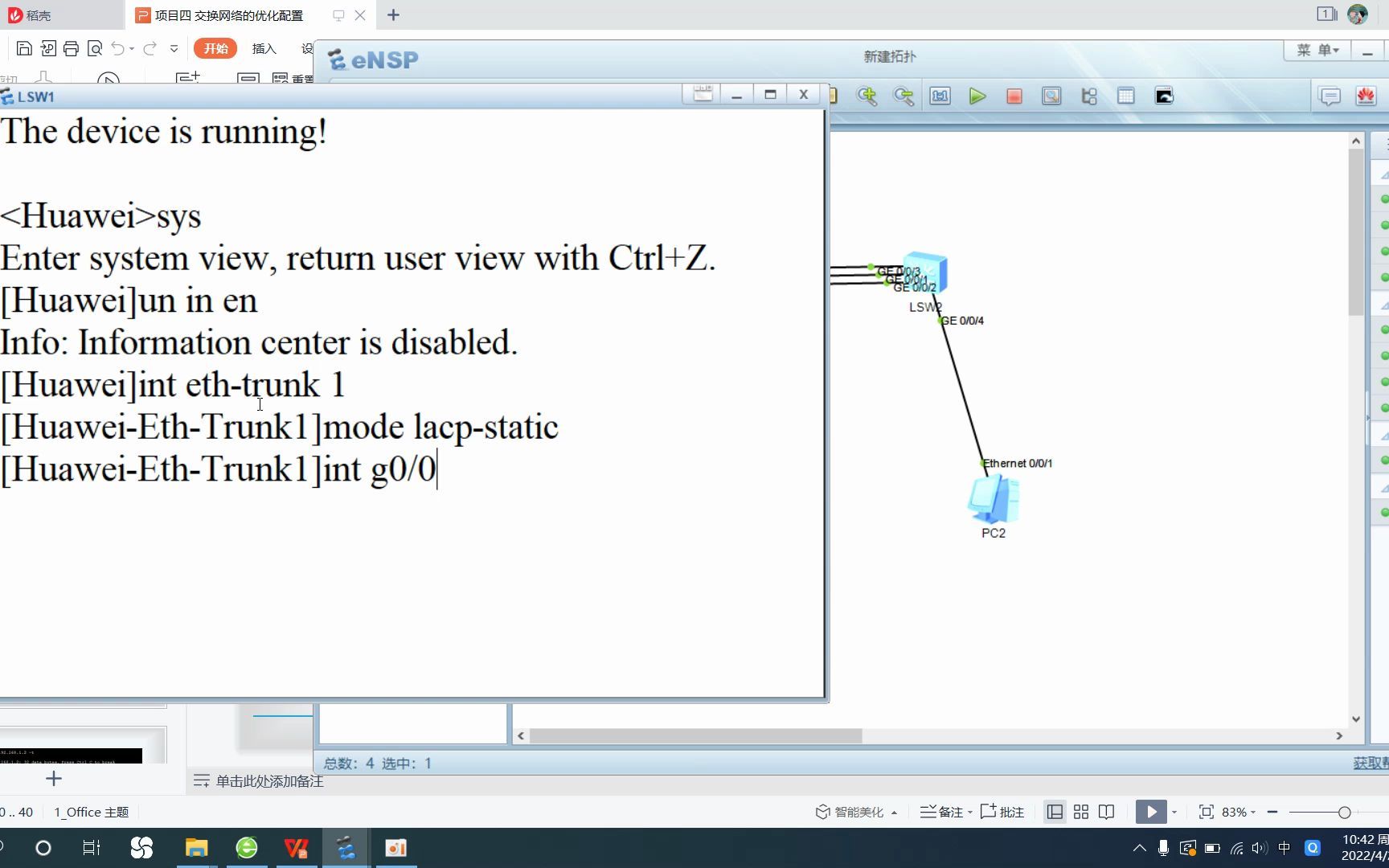Viewport: 1389px width, 868px height.
Task: Select the PC2 computer on the topology
Action: coord(994,498)
